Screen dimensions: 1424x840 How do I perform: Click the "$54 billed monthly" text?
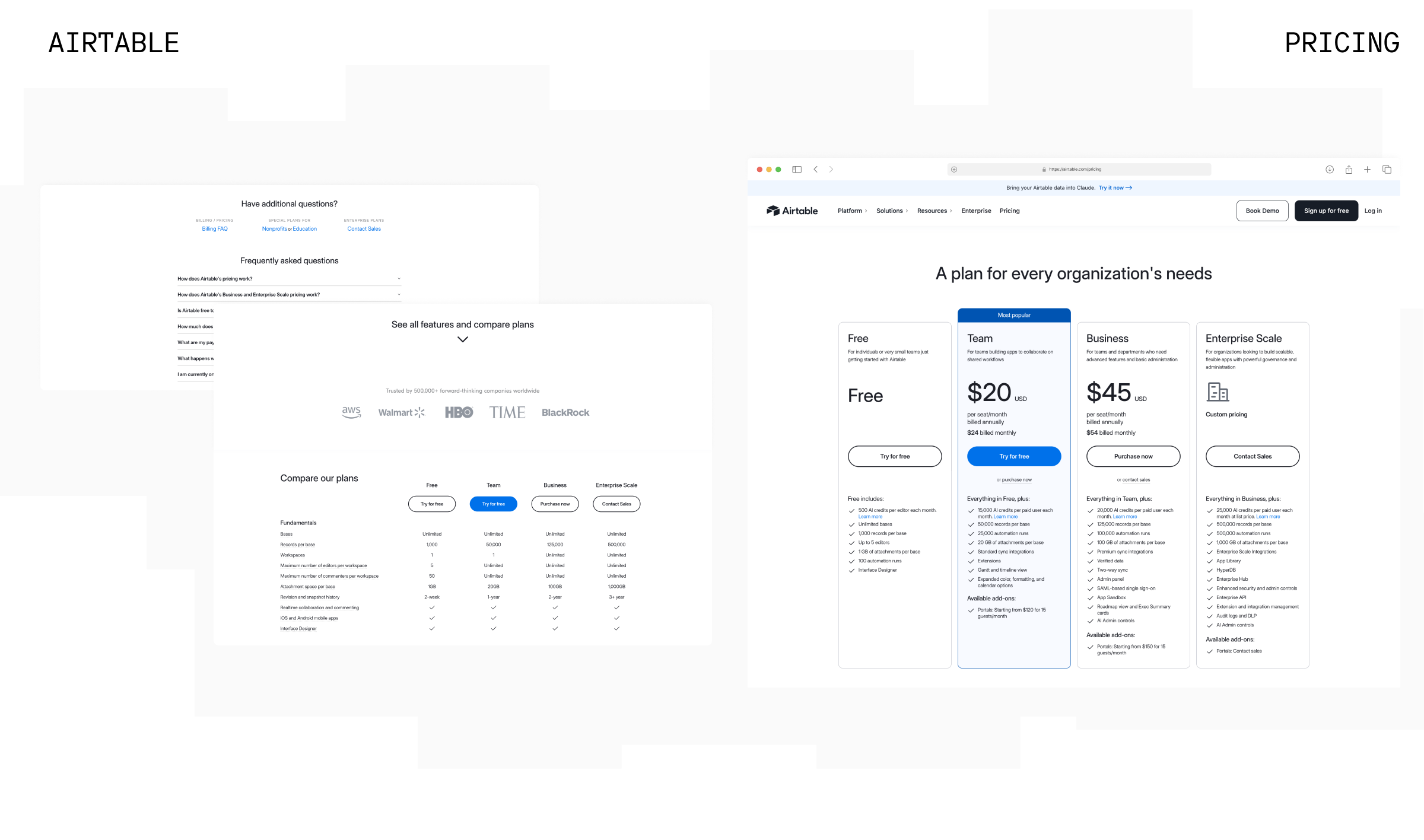[x=1111, y=433]
